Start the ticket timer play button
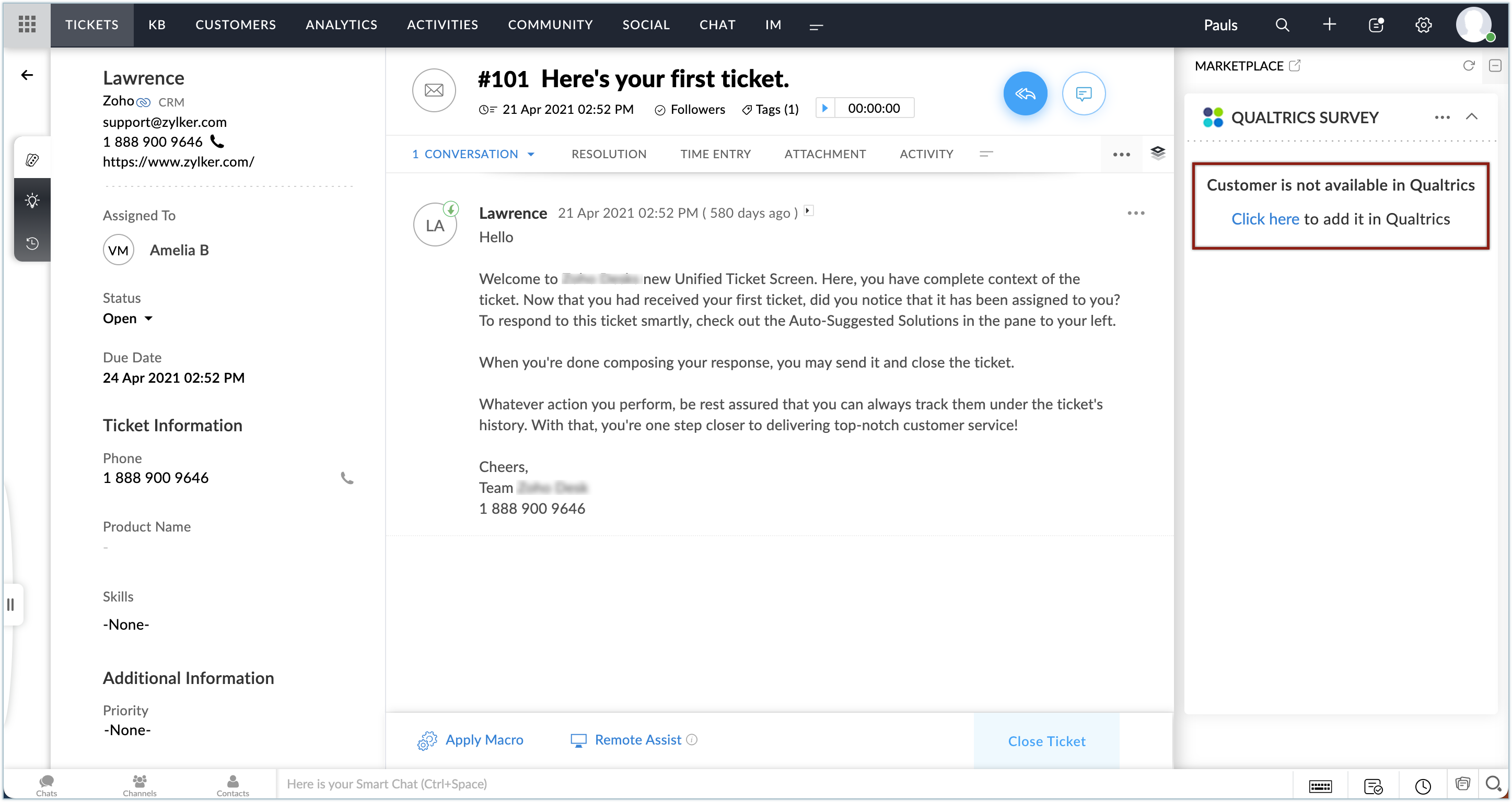 point(824,108)
